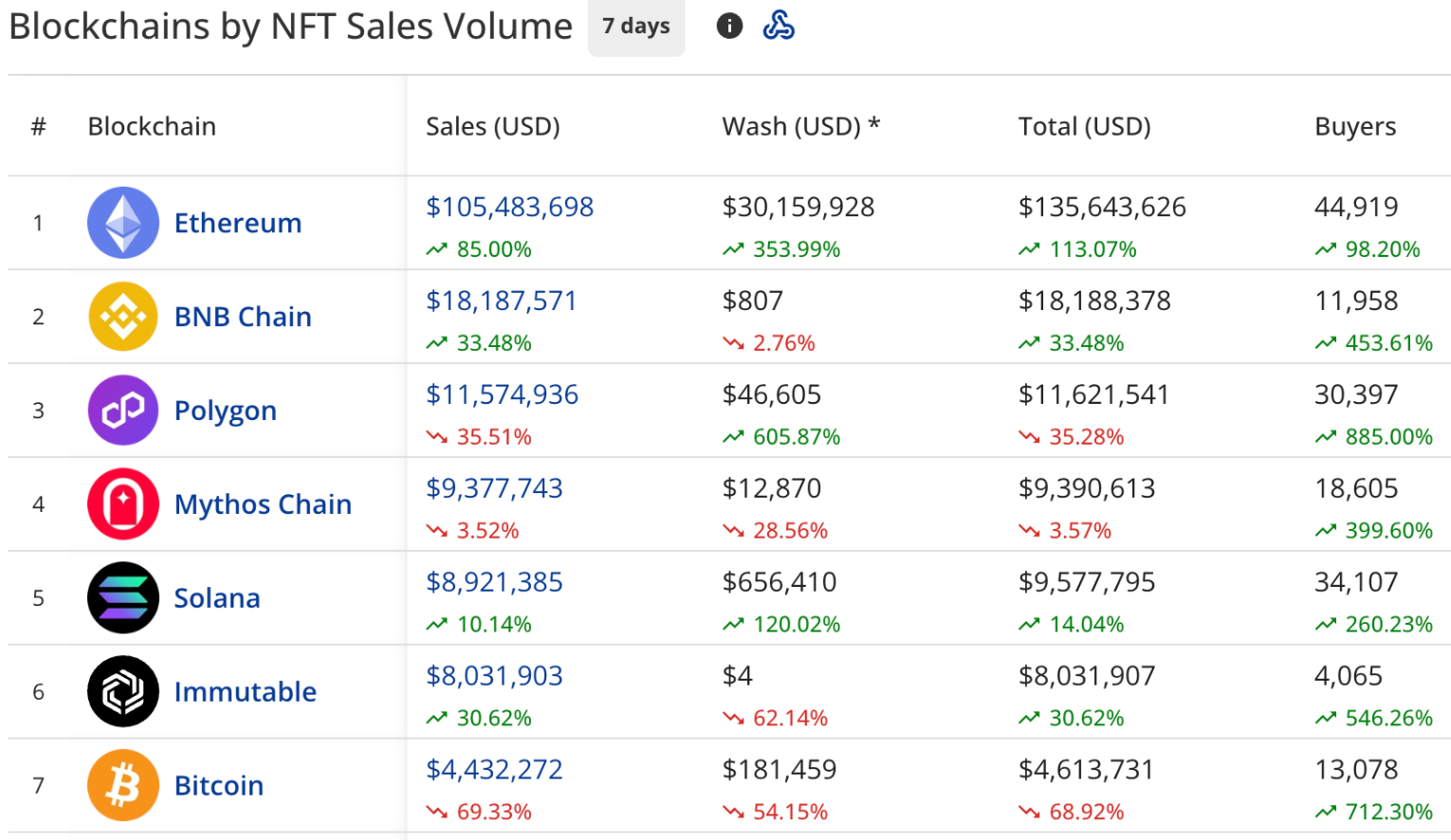Image resolution: width=1451 pixels, height=840 pixels.
Task: Click the Blockchain column header
Action: click(x=152, y=126)
